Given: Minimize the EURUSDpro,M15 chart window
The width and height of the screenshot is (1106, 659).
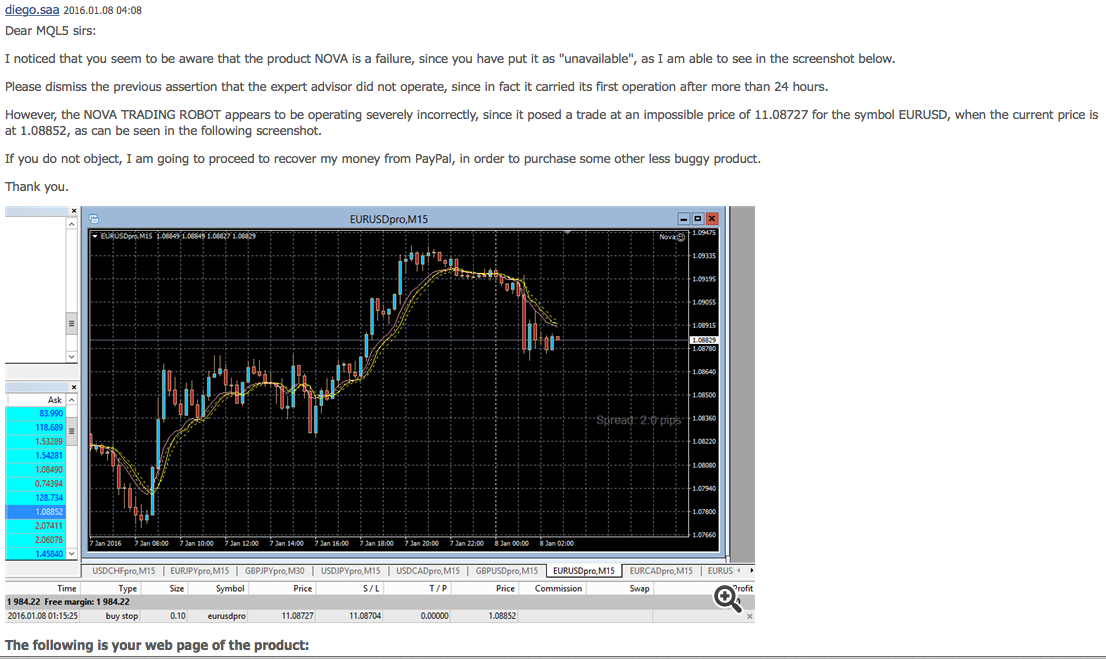Looking at the screenshot, I should (683, 219).
